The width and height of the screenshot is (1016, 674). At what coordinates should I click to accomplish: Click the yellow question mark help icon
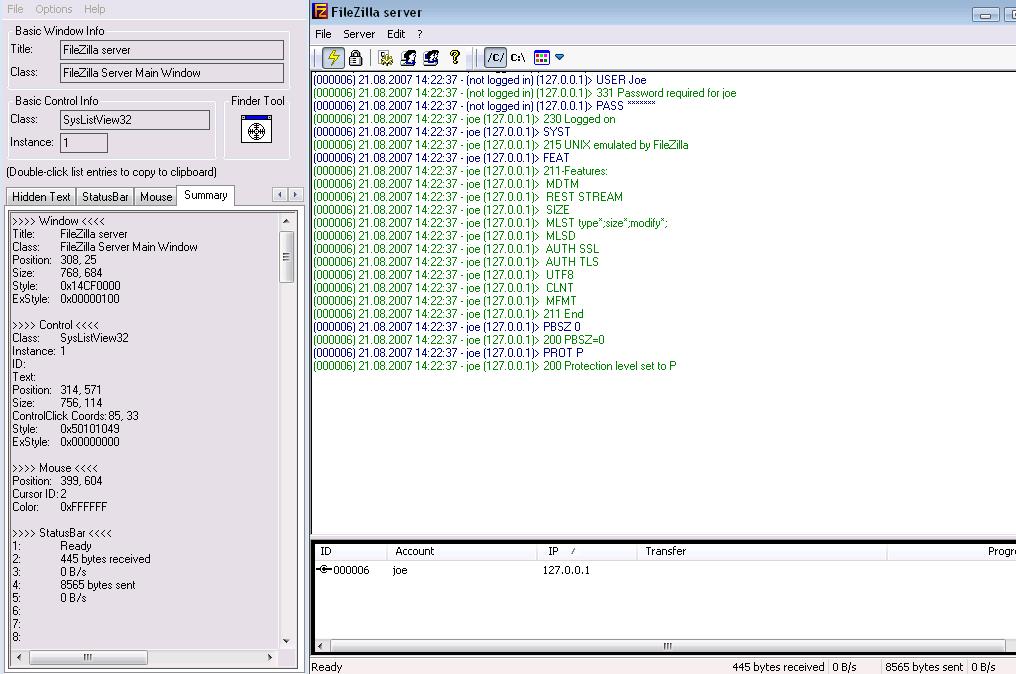coord(455,58)
